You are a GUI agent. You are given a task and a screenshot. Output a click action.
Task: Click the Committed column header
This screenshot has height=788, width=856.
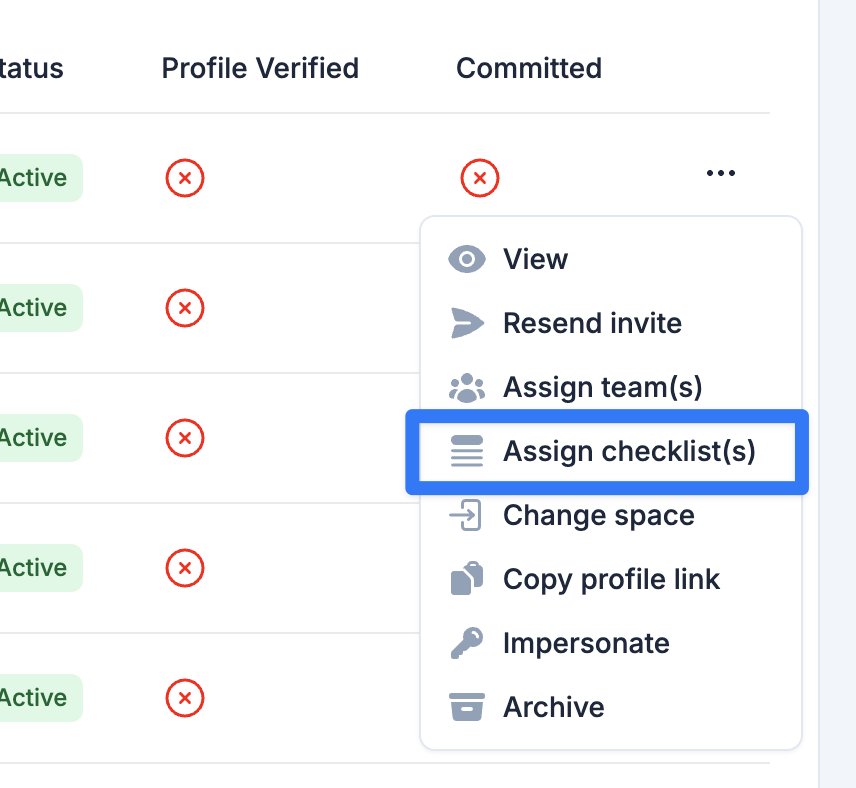(x=529, y=68)
